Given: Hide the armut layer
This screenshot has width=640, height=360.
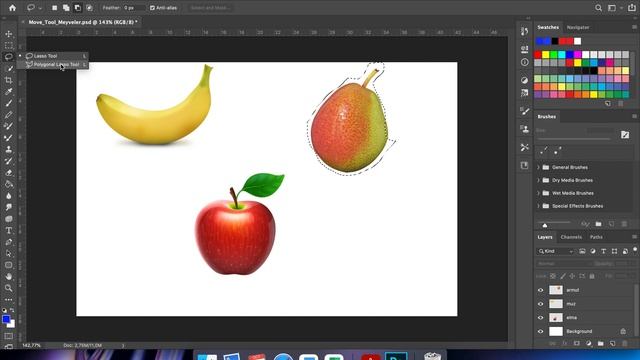Looking at the screenshot, I should click(541, 290).
